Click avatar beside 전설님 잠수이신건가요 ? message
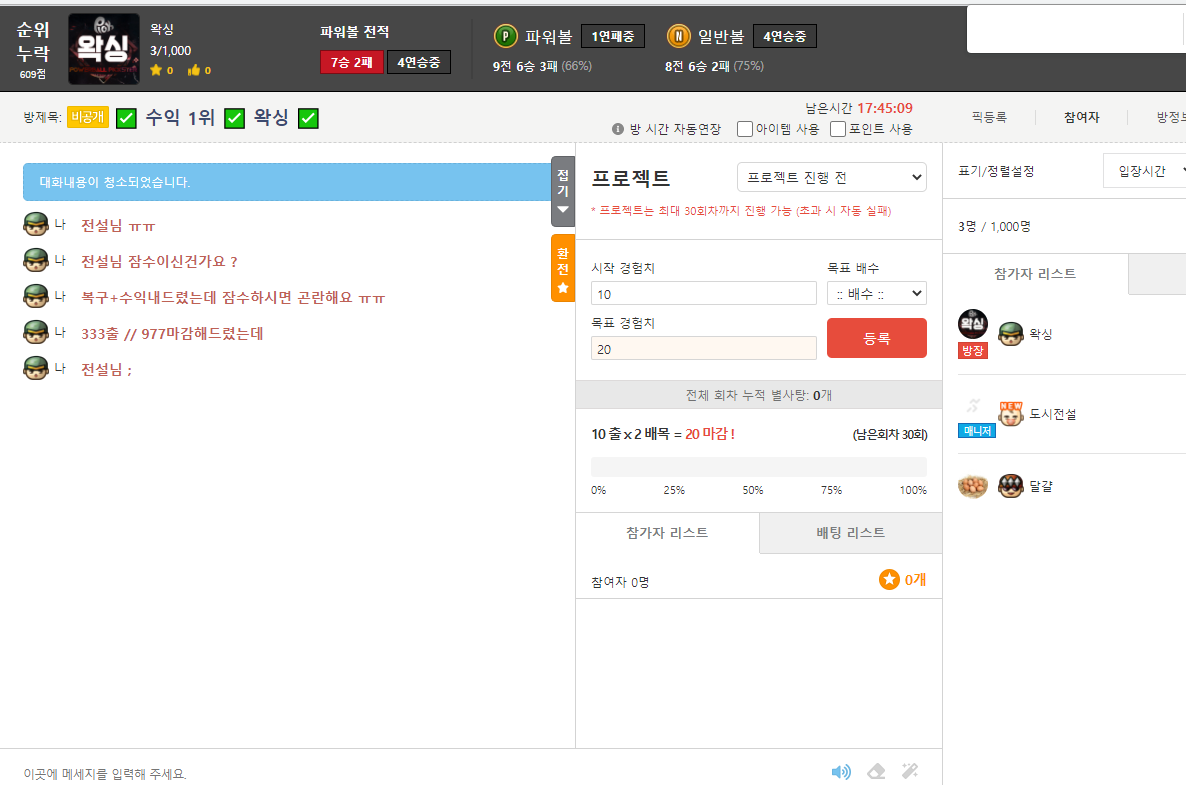 point(36,260)
